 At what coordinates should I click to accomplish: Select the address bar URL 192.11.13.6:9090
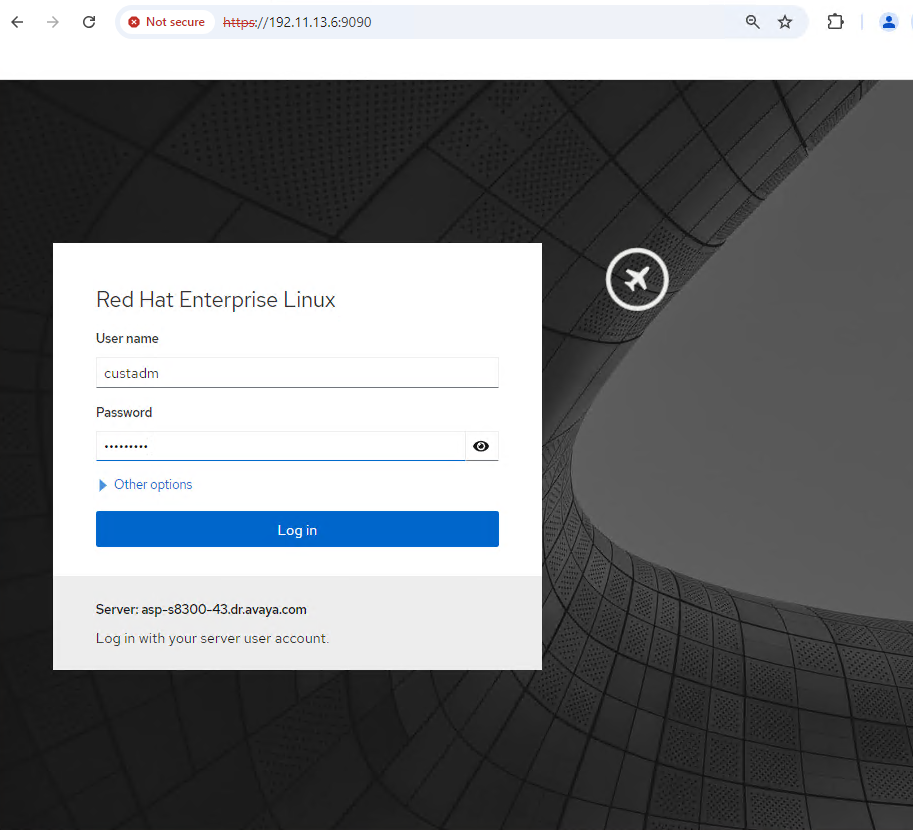pos(297,22)
